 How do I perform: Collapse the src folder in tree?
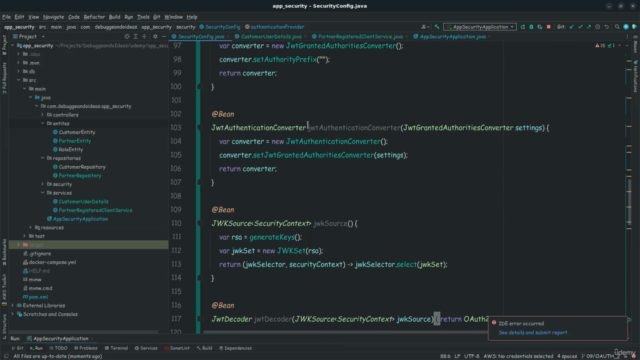coord(18,80)
